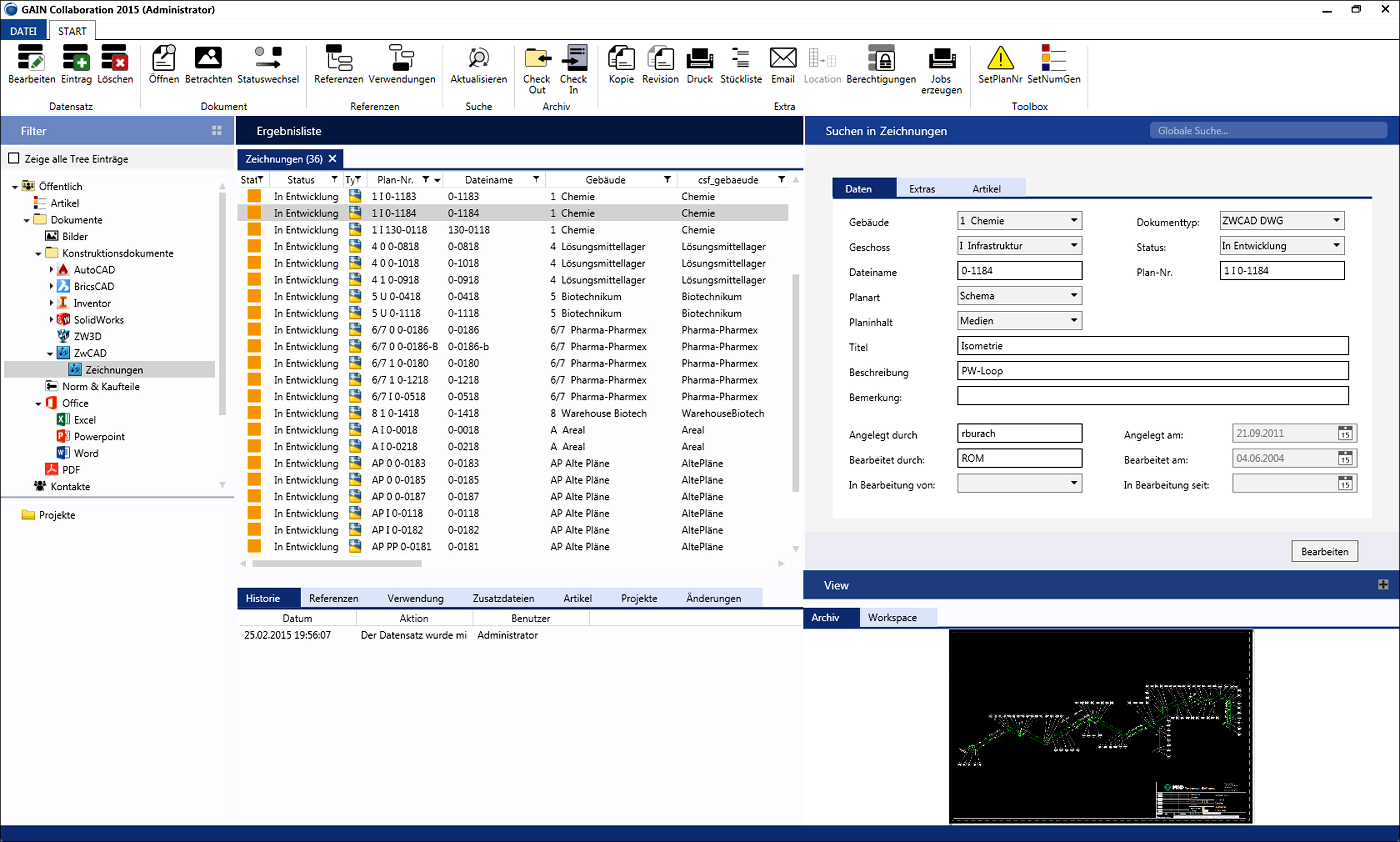This screenshot has height=842, width=1400.
Task: Collapse the ZwCAD tree node
Action: (50, 352)
